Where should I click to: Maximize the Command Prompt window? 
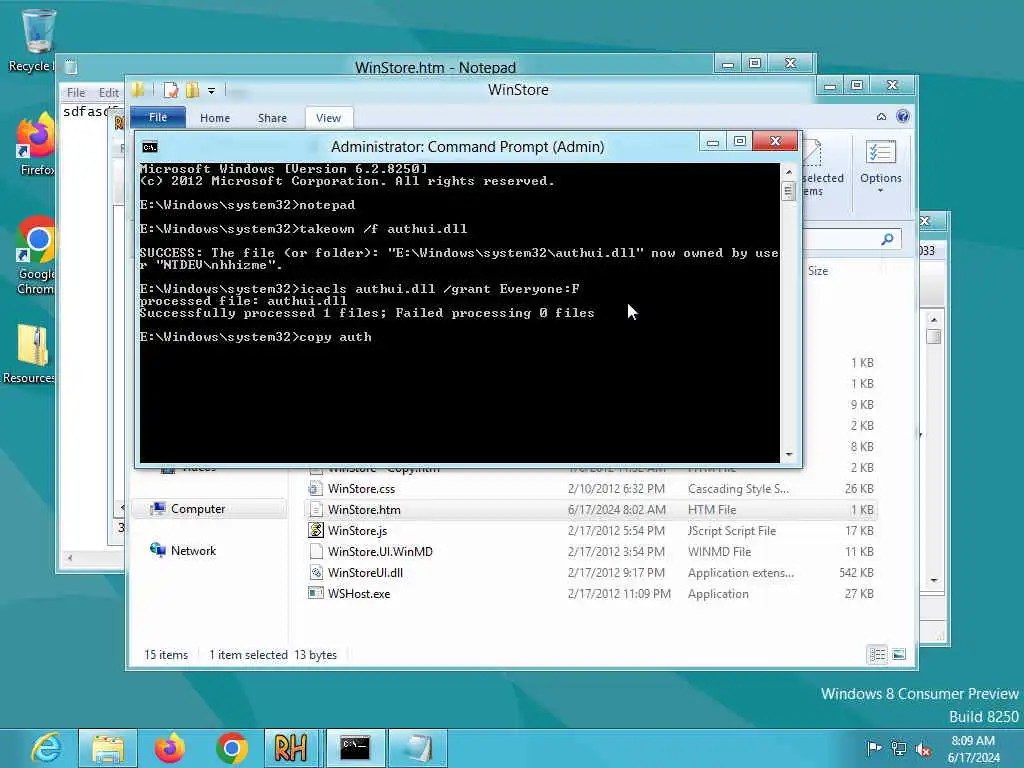pyautogui.click(x=739, y=141)
